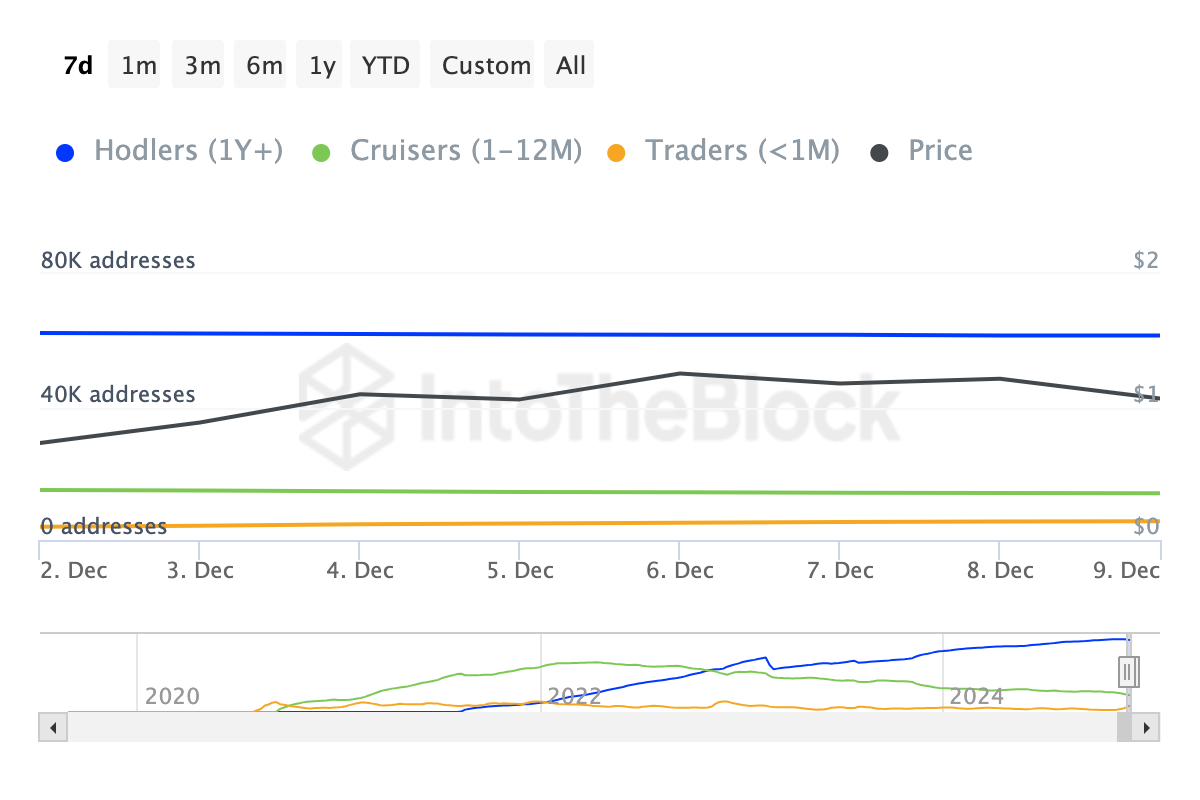1200x800 pixels.
Task: Choose the YTD range
Action: pyautogui.click(x=386, y=65)
